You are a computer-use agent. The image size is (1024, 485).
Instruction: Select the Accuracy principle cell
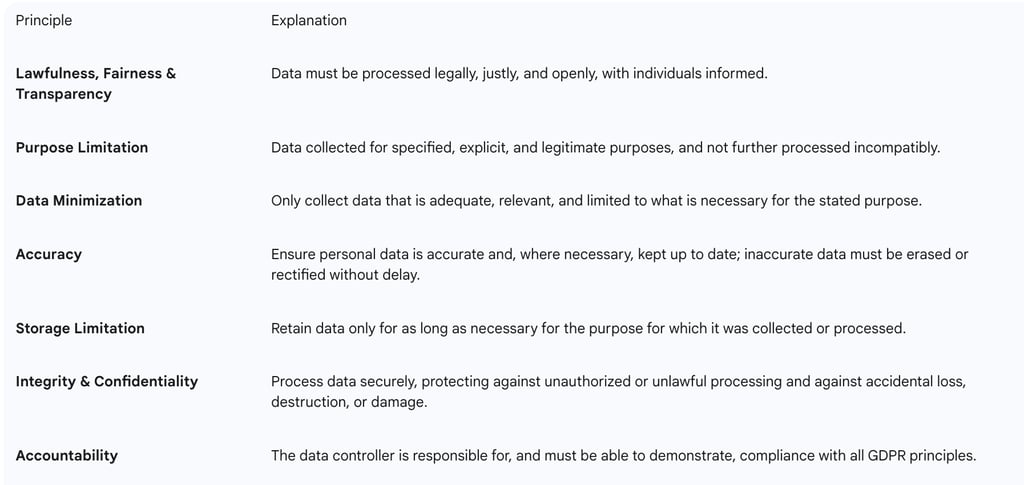(48, 255)
